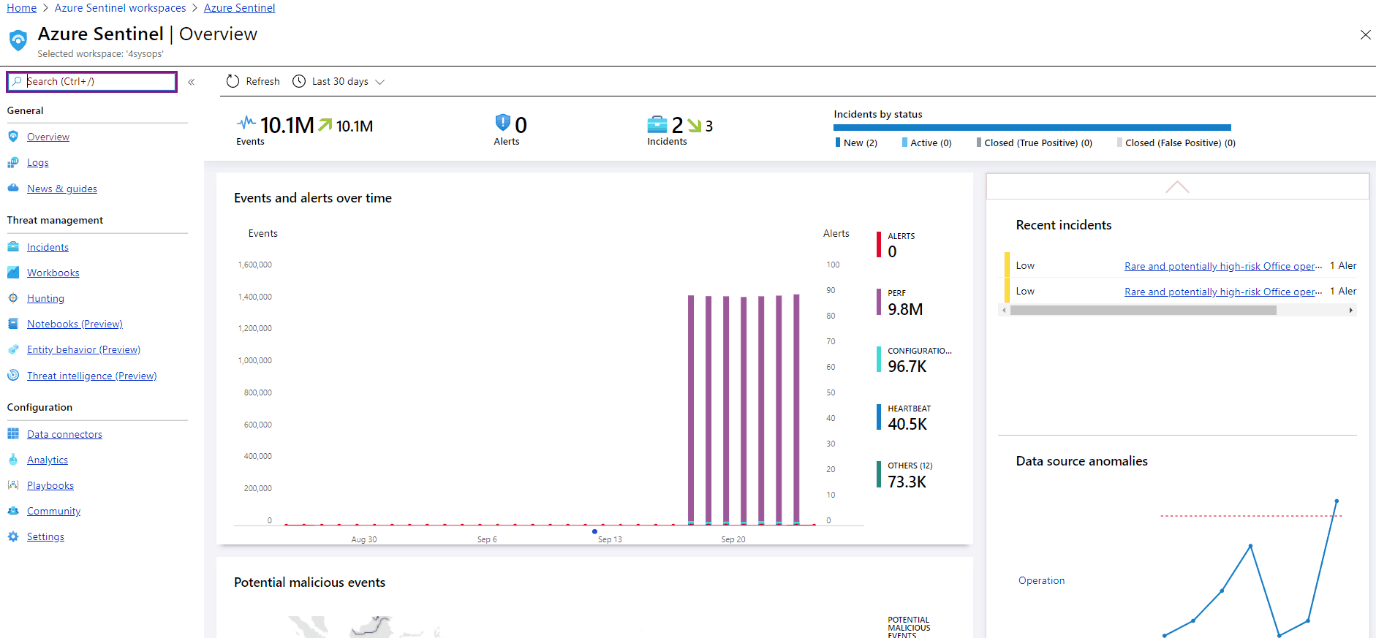Click the Community people icon
The width and height of the screenshot is (1376, 638).
coord(13,511)
